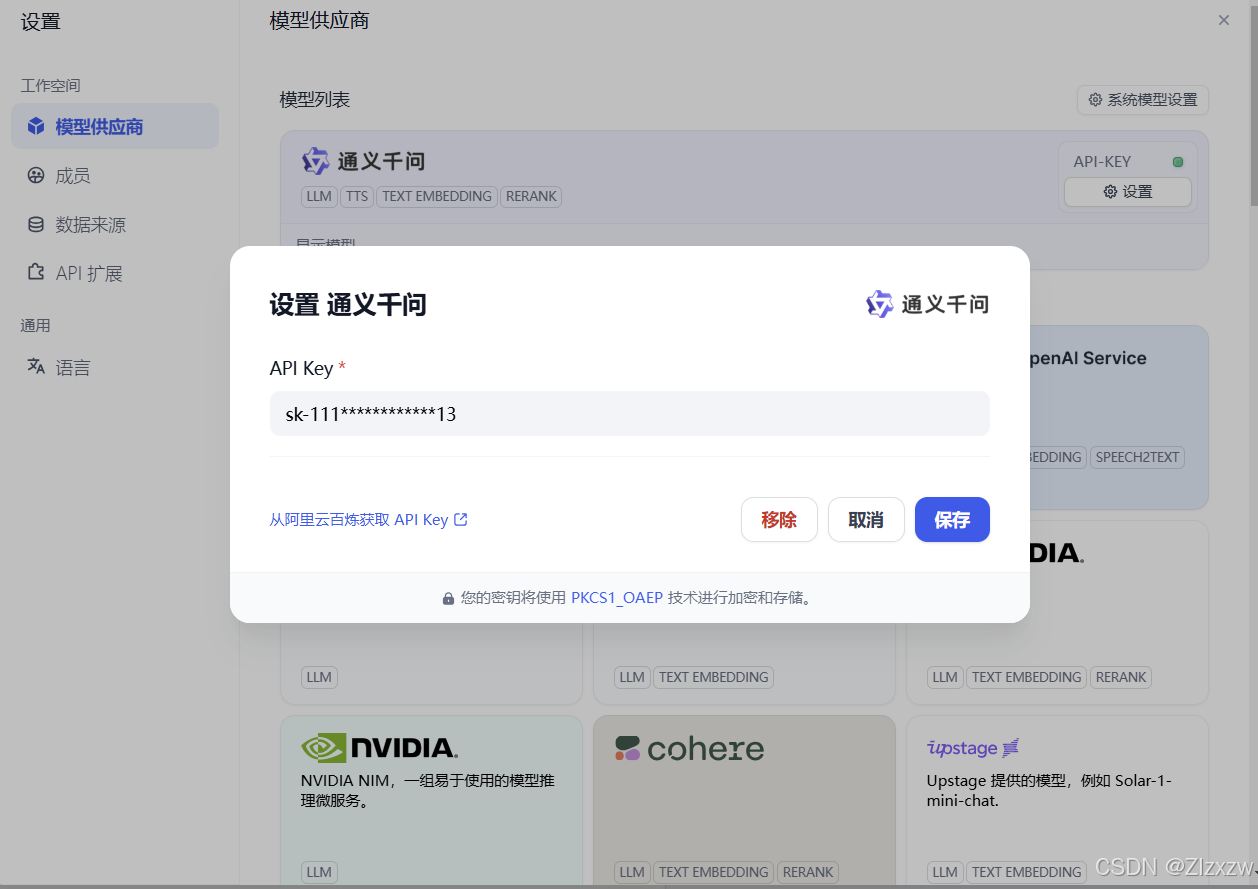
Task: Click the database icon next to 数据来源
Action: coord(36,224)
